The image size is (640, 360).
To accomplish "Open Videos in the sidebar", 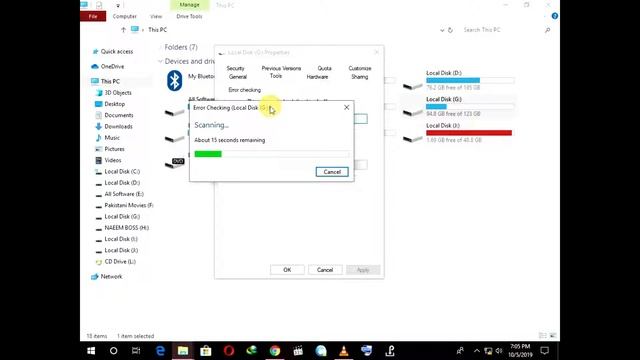I will pyautogui.click(x=113, y=160).
